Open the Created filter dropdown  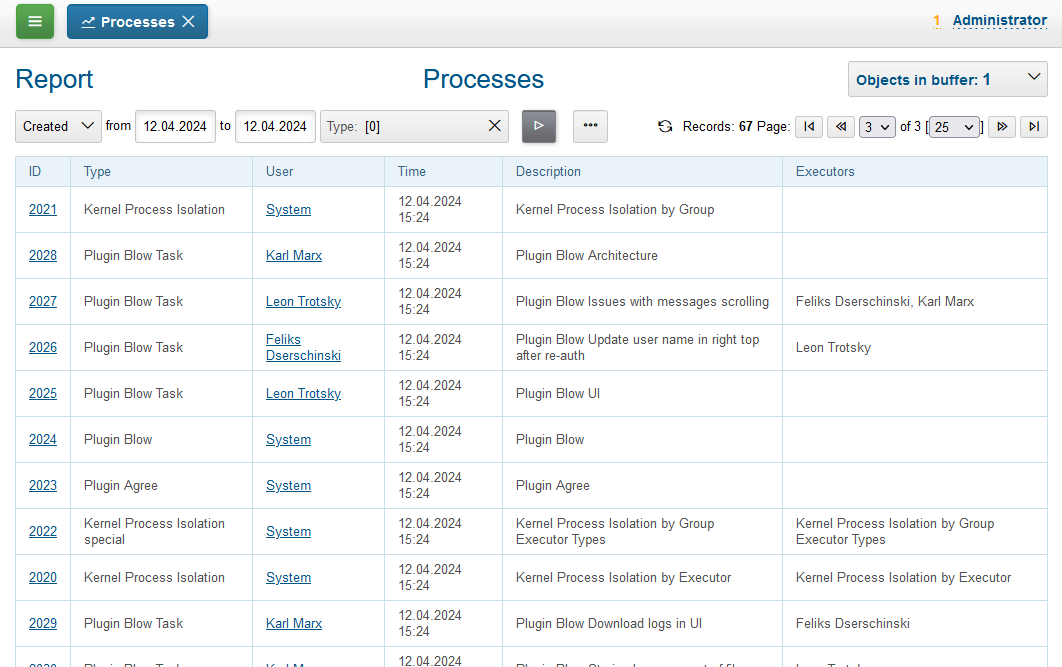click(57, 126)
